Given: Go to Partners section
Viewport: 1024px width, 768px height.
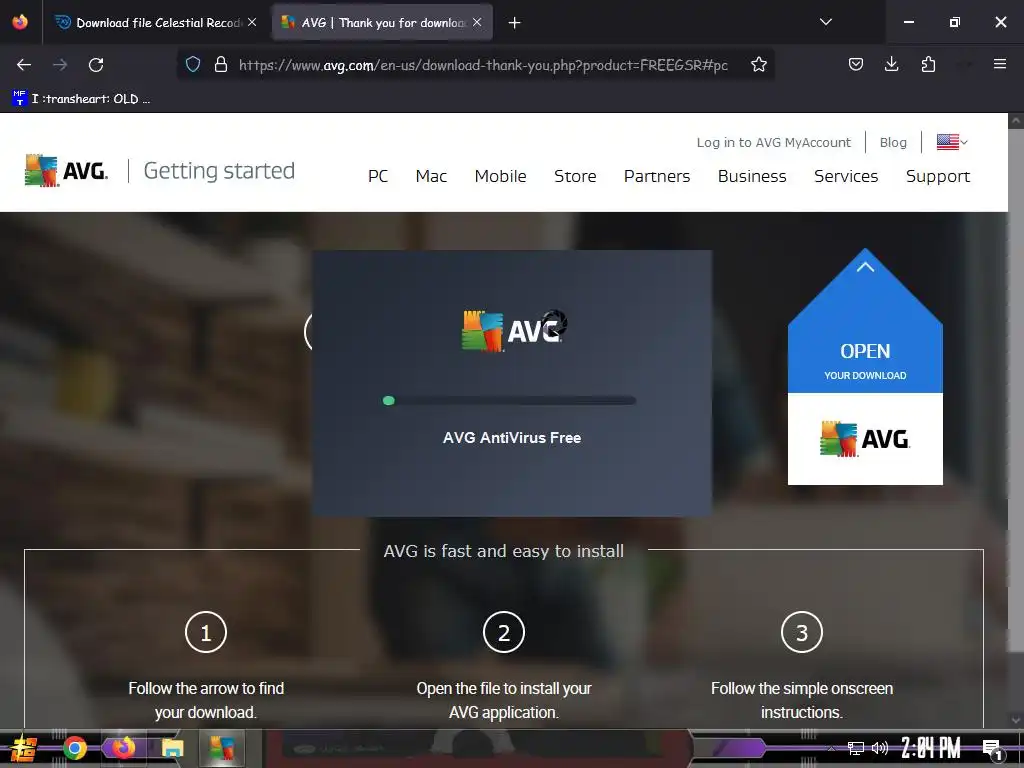Looking at the screenshot, I should point(656,176).
